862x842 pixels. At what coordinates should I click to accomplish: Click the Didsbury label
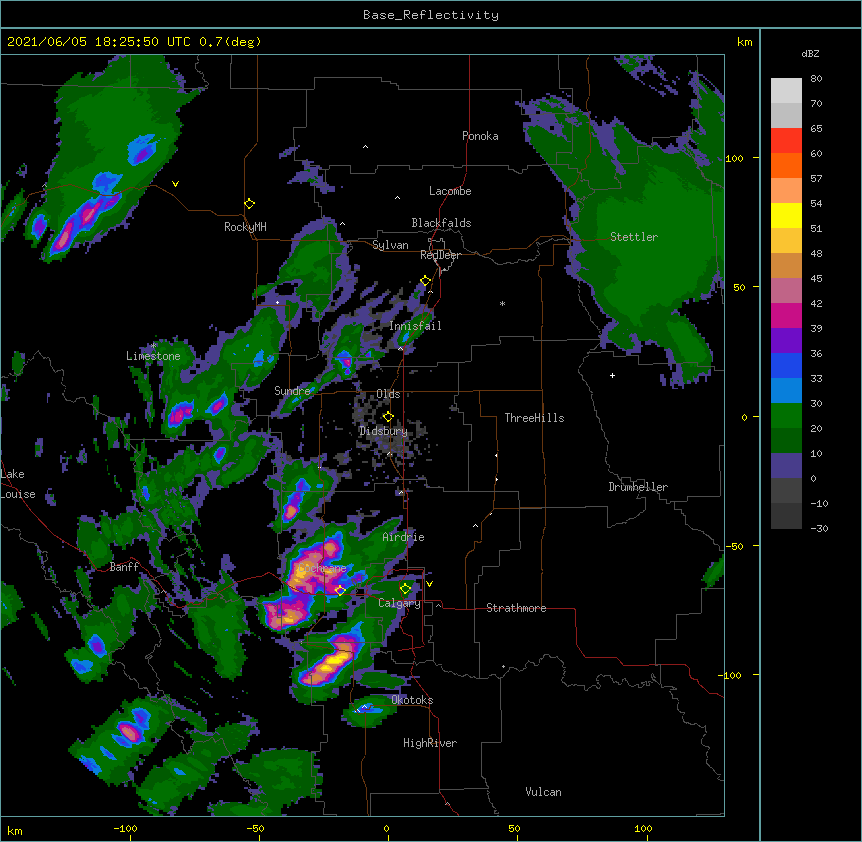click(x=383, y=431)
